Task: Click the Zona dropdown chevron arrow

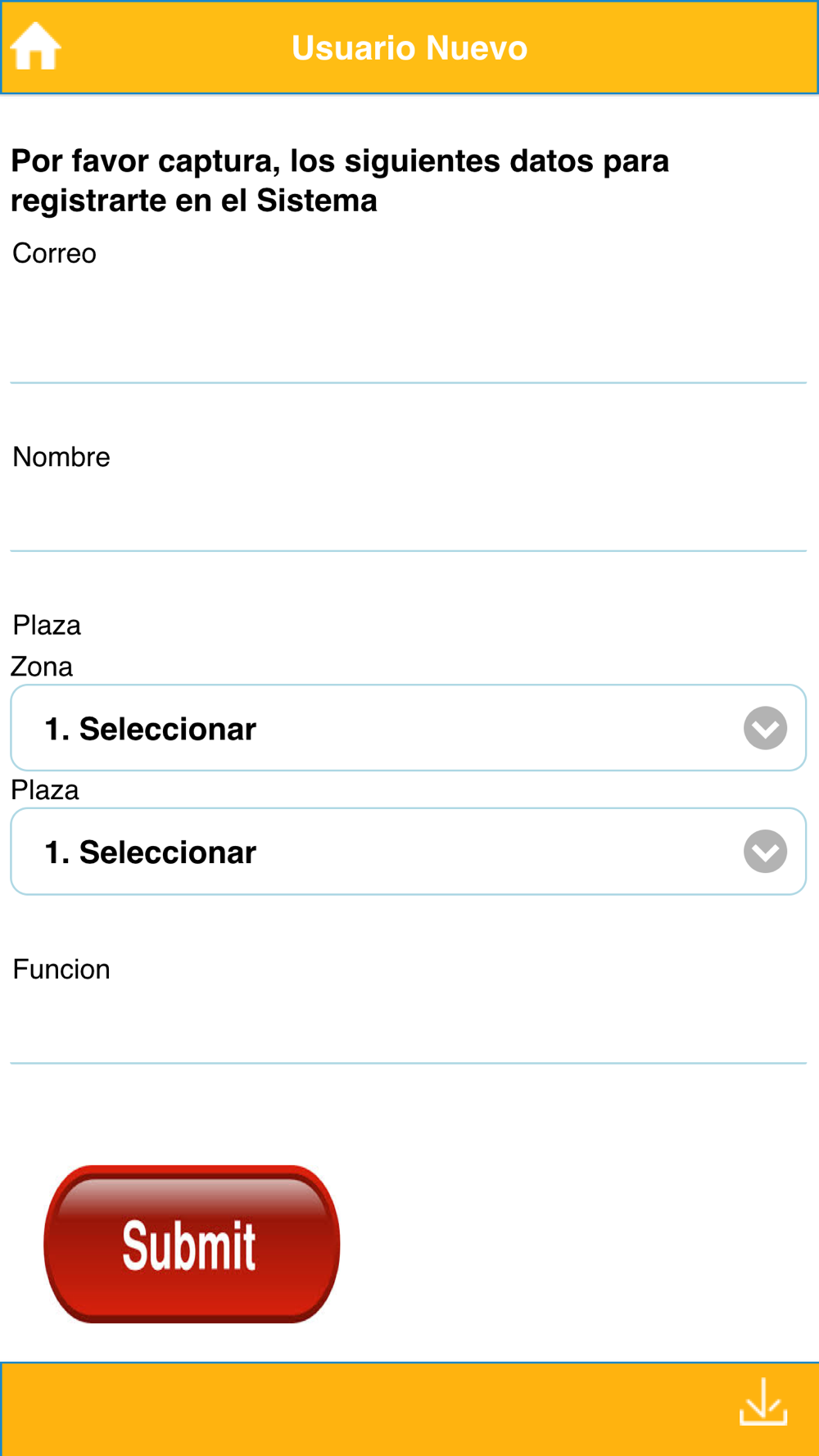Action: (765, 728)
